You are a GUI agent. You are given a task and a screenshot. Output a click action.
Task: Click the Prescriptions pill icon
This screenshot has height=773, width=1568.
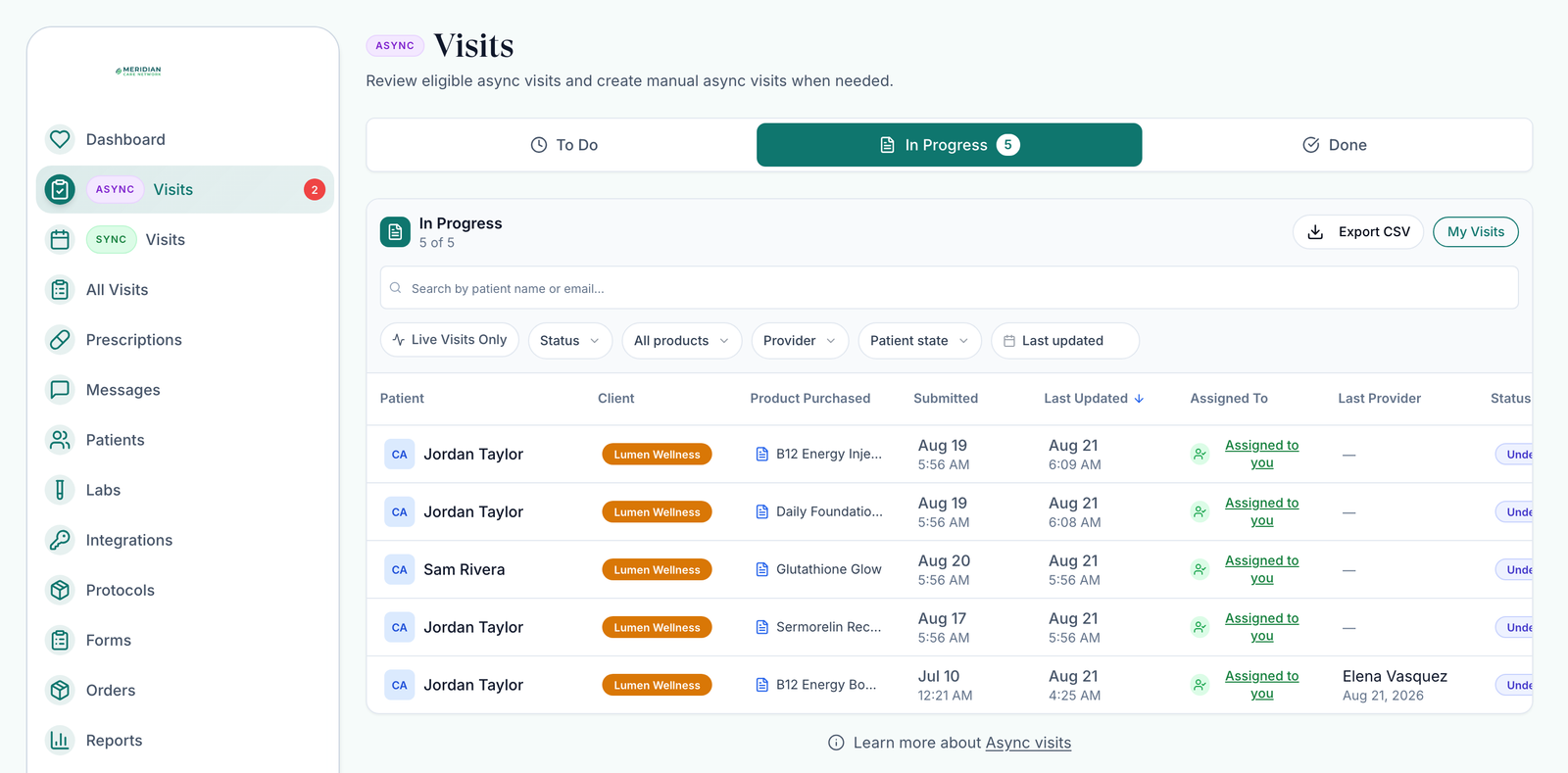pos(60,339)
